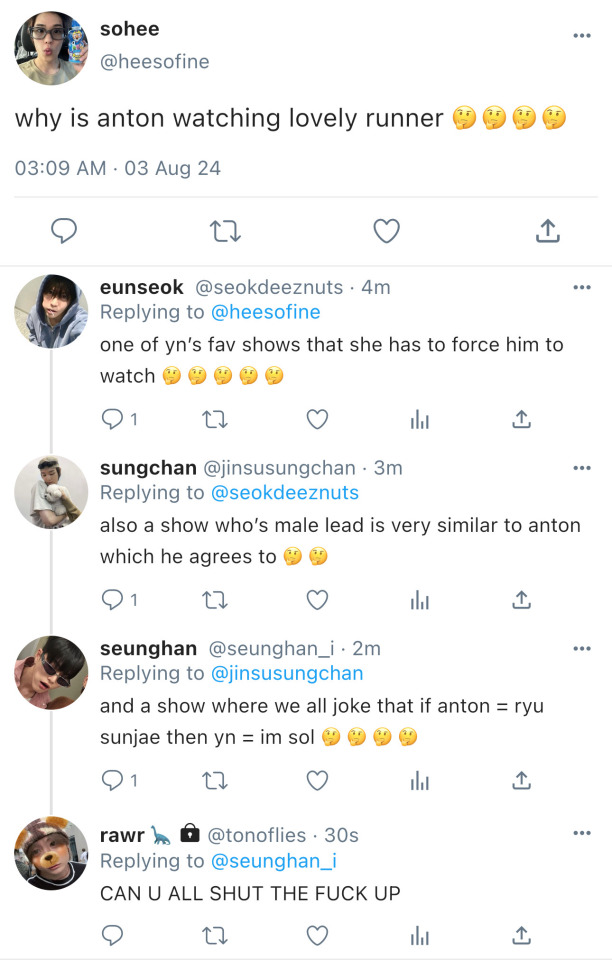View analytics for eunseok's reply
Viewport: 612px width, 960px height.
pyautogui.click(x=420, y=420)
